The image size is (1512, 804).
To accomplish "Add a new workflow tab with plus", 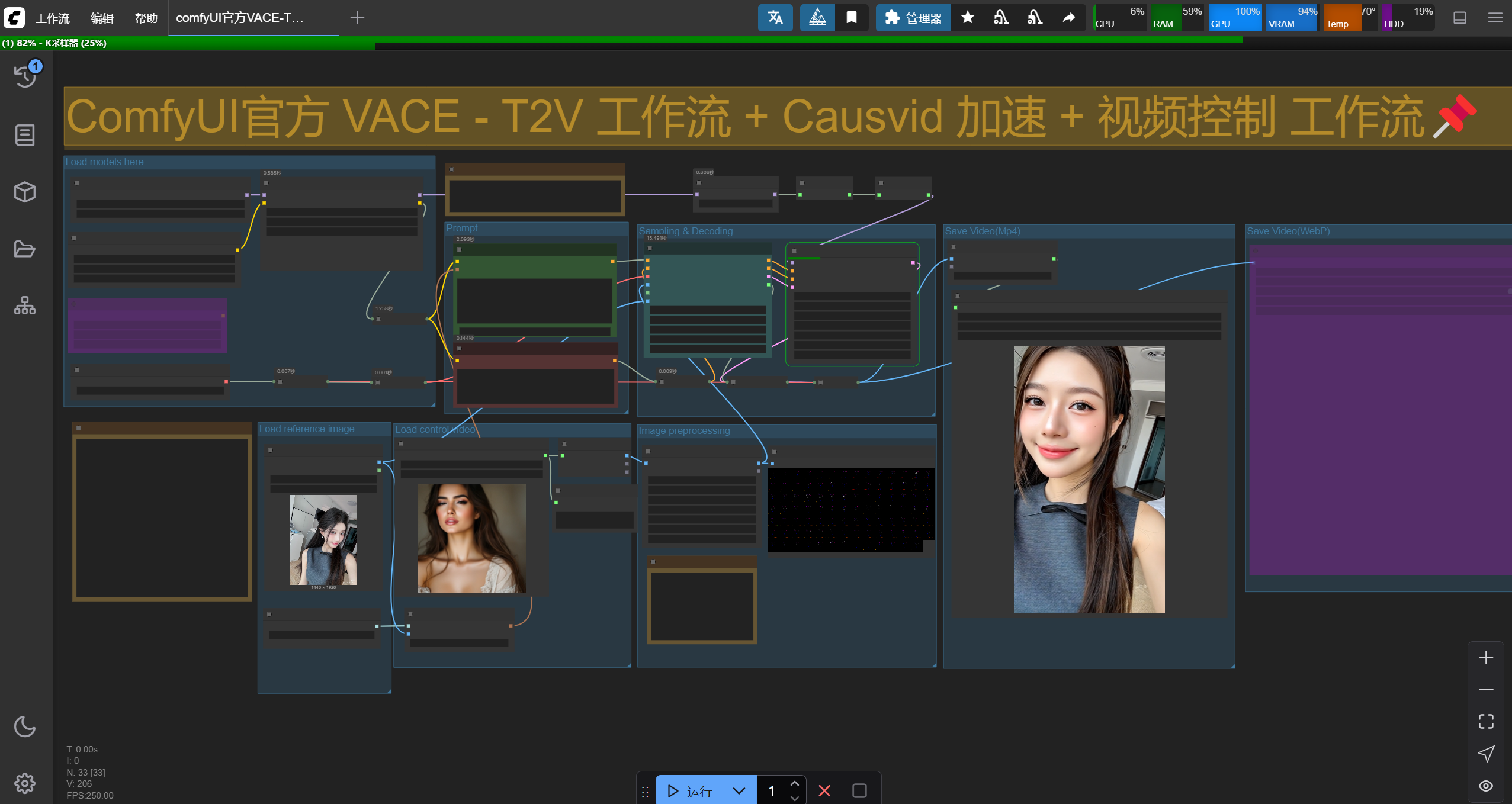I will pos(357,17).
